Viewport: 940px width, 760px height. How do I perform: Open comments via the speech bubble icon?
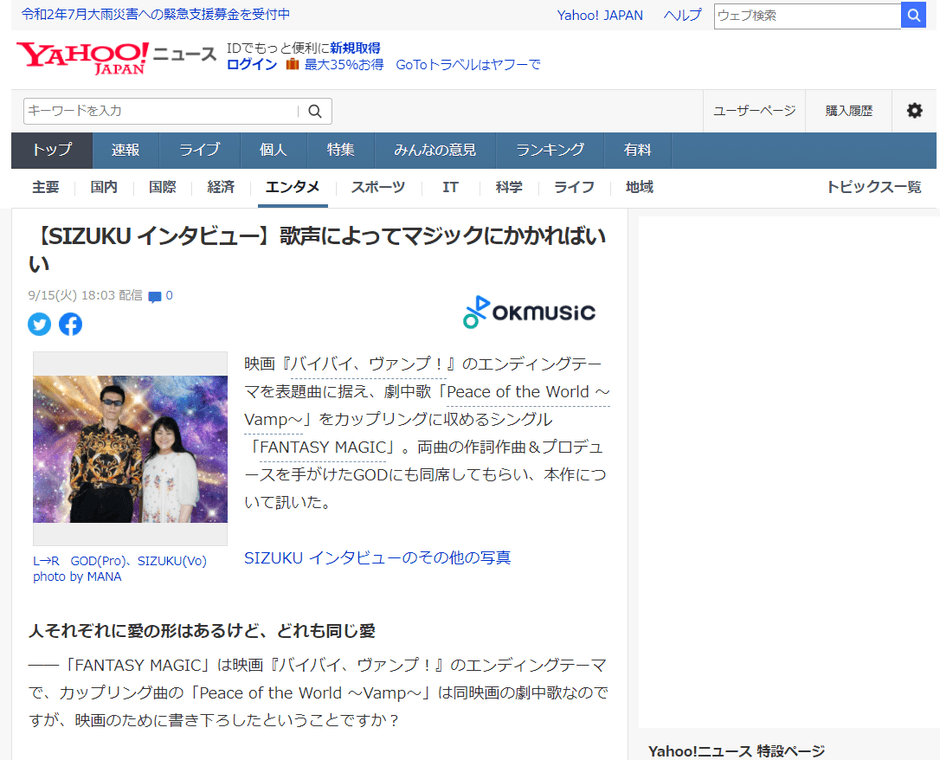click(157, 295)
